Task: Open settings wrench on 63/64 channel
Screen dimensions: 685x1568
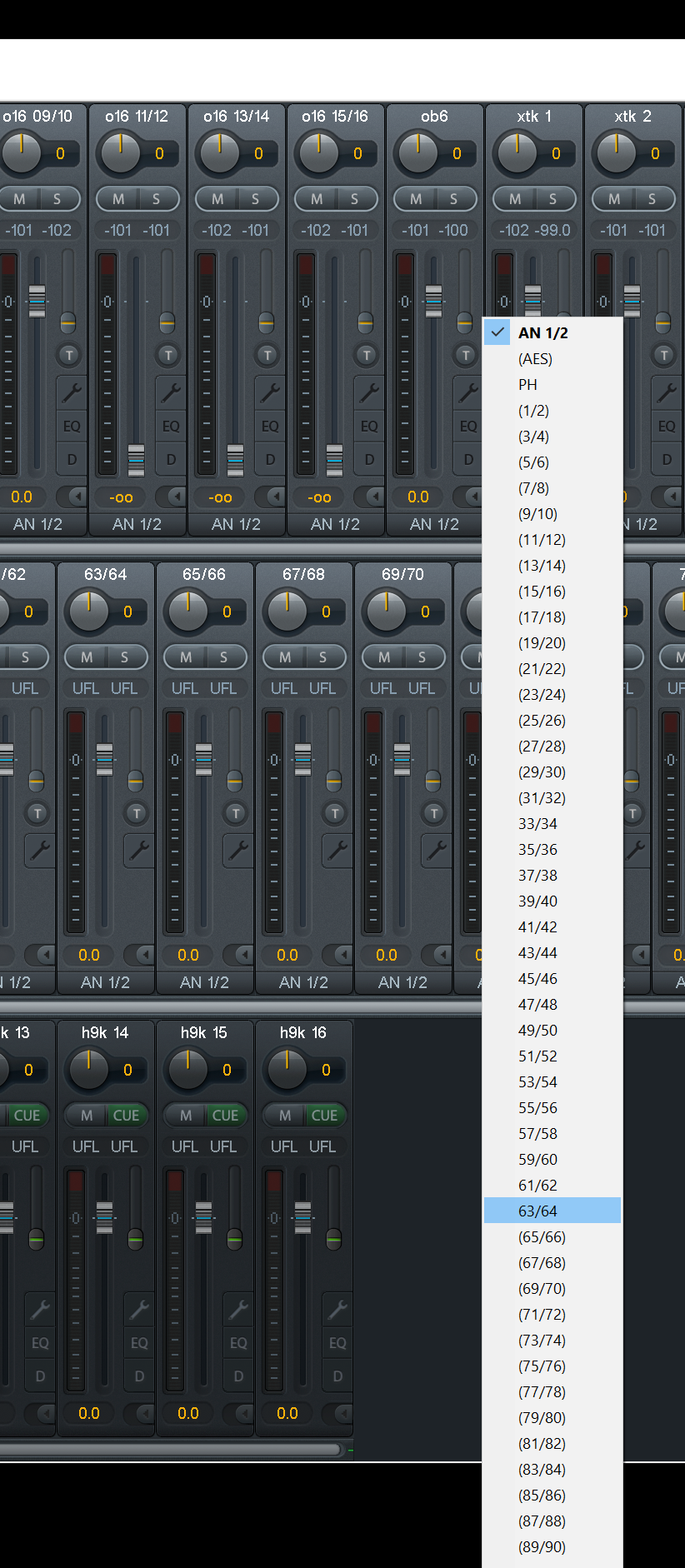Action: point(138,850)
